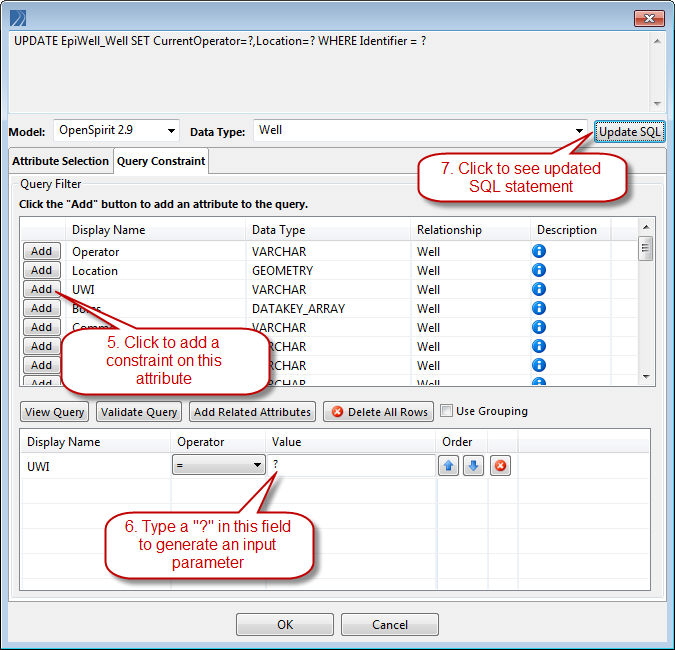The width and height of the screenshot is (675, 650).
Task: Confirm the dialog with OK
Action: (x=285, y=625)
